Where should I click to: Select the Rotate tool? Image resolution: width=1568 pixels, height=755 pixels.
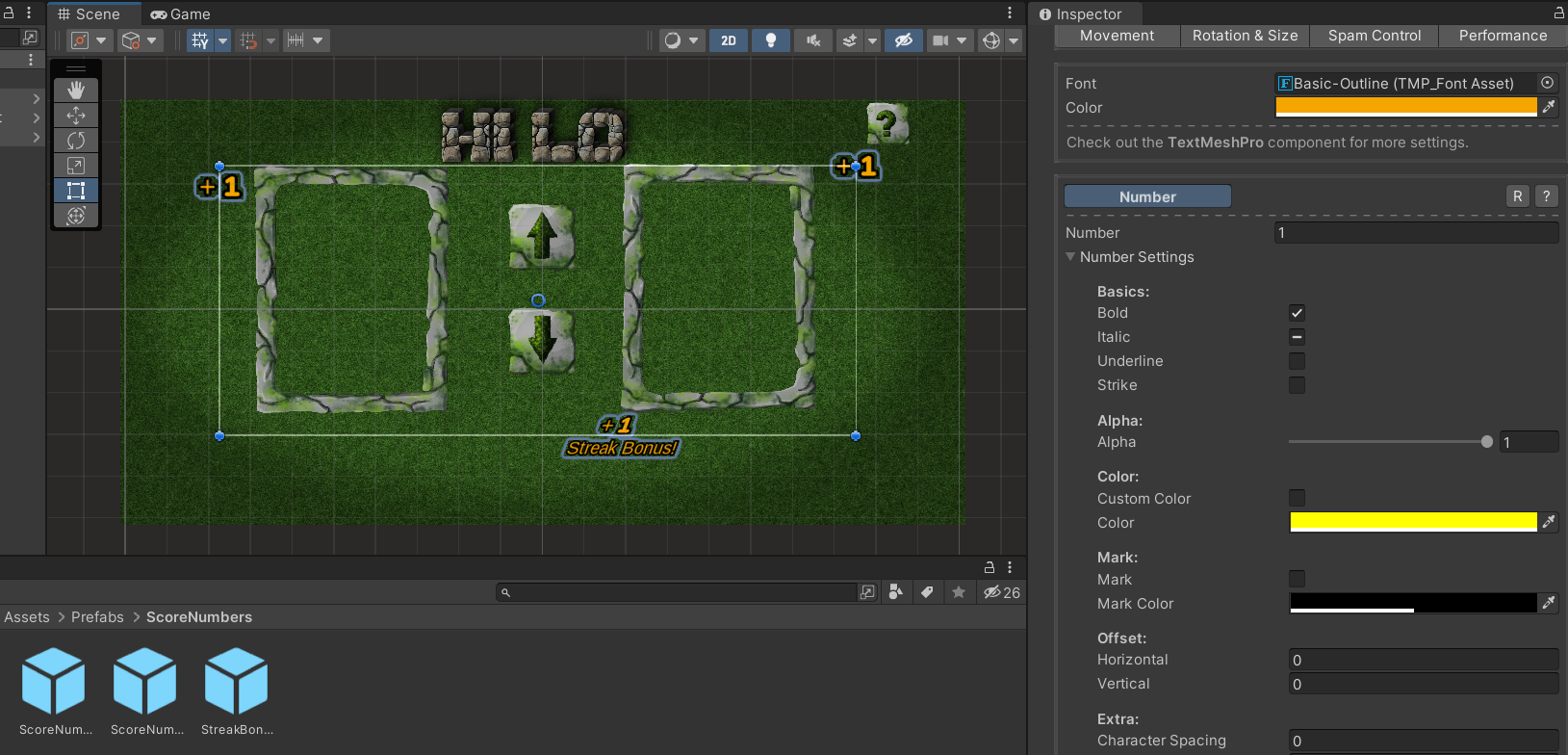click(x=76, y=141)
